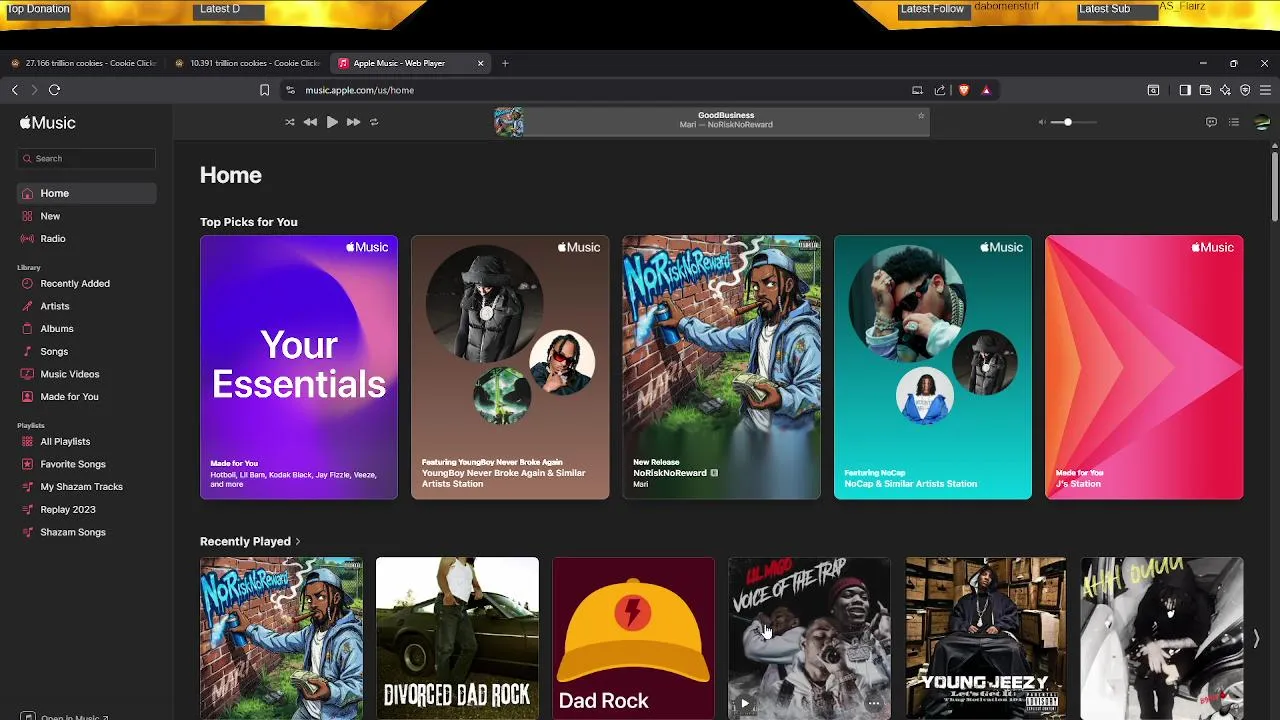Toggle repeat mode in the player bar
The height and width of the screenshot is (720, 1280).
[374, 122]
